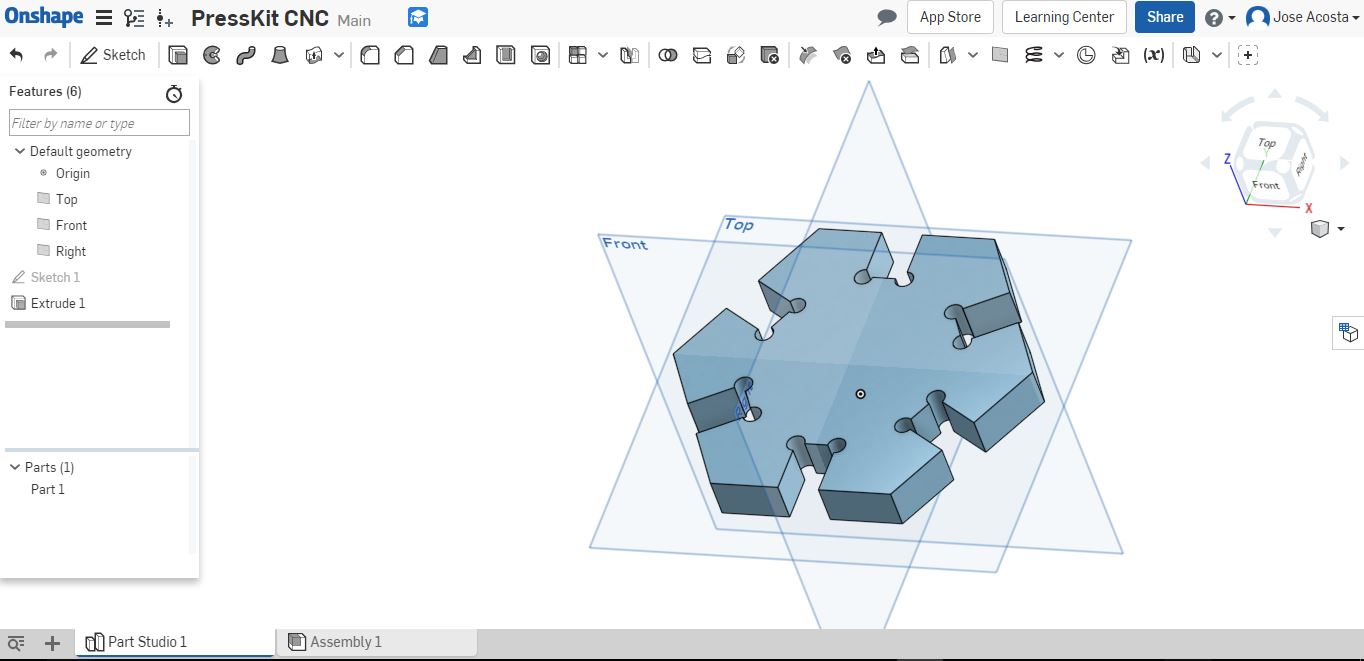This screenshot has height=661, width=1364.
Task: Open the Help question mark menu
Action: coord(1220,18)
